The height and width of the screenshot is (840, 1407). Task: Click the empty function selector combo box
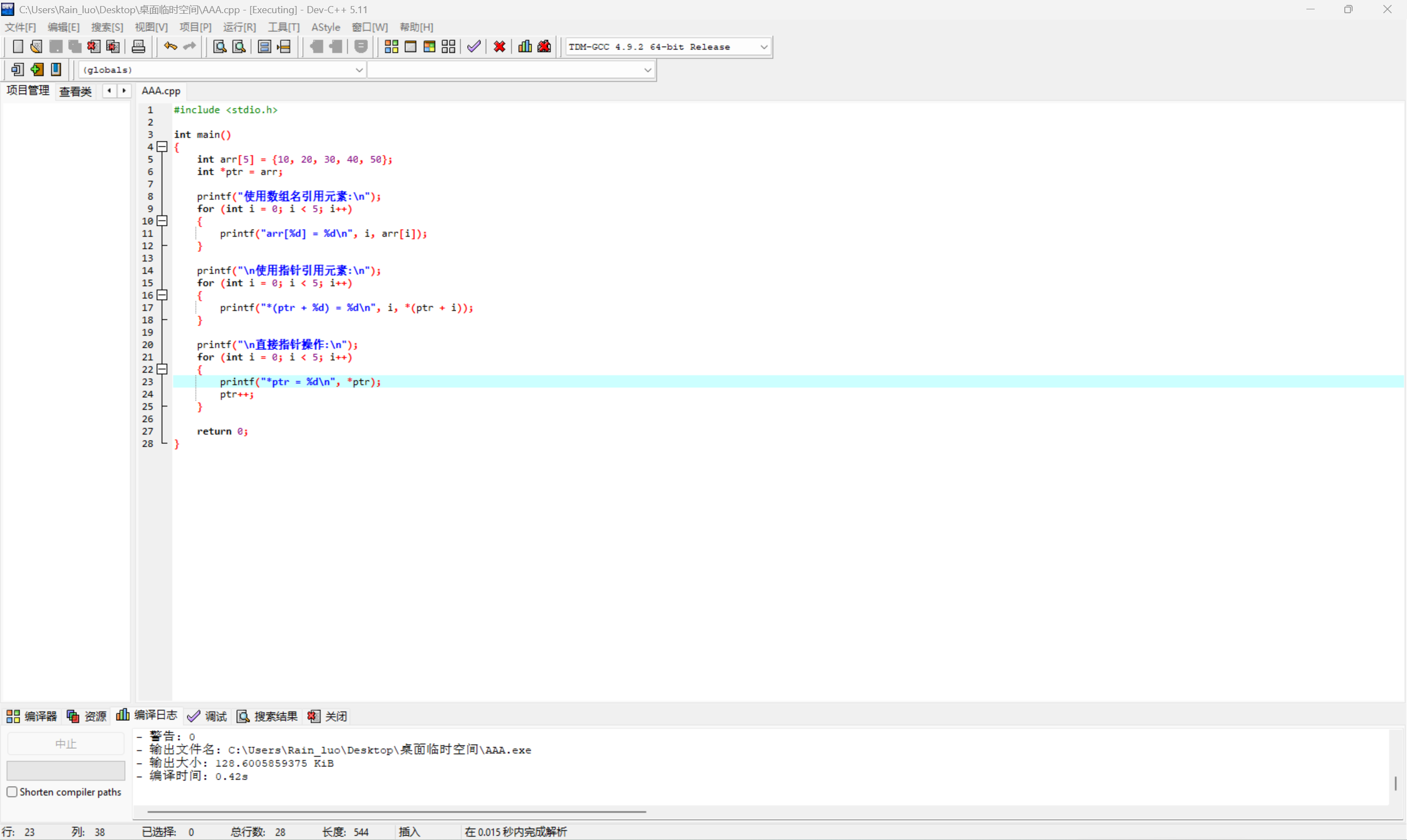pos(509,70)
